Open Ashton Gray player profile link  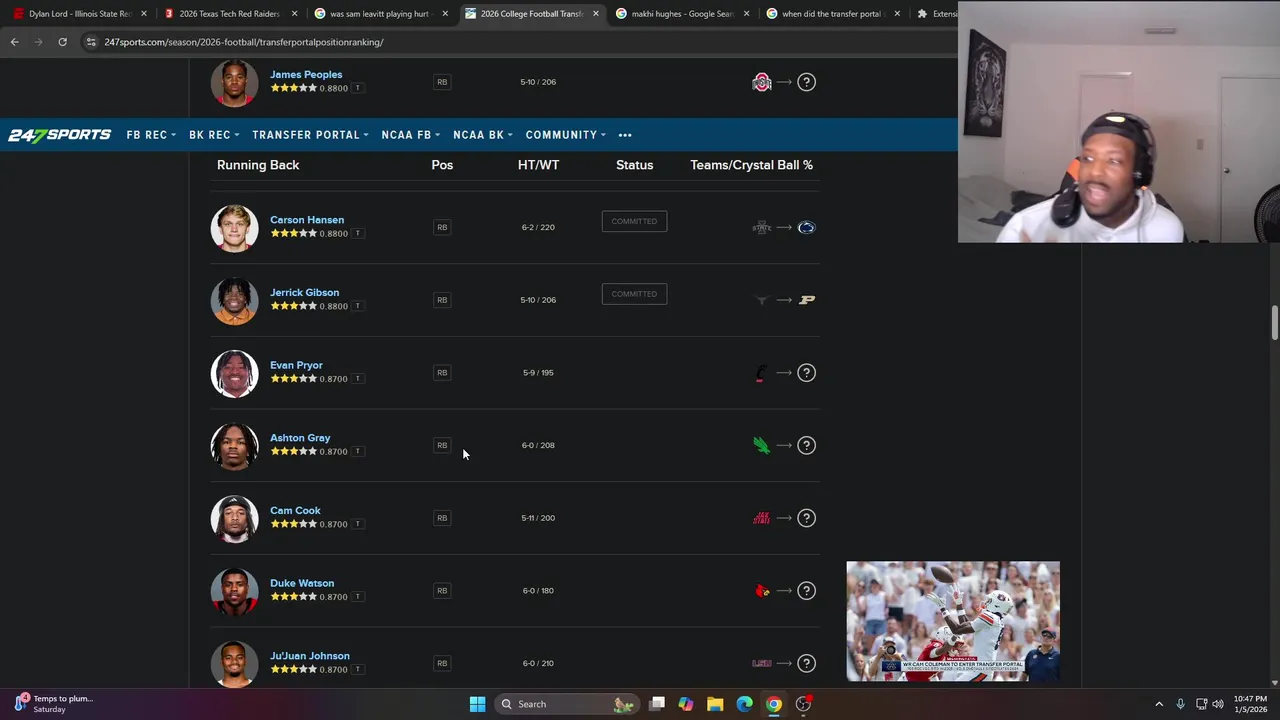click(x=300, y=438)
